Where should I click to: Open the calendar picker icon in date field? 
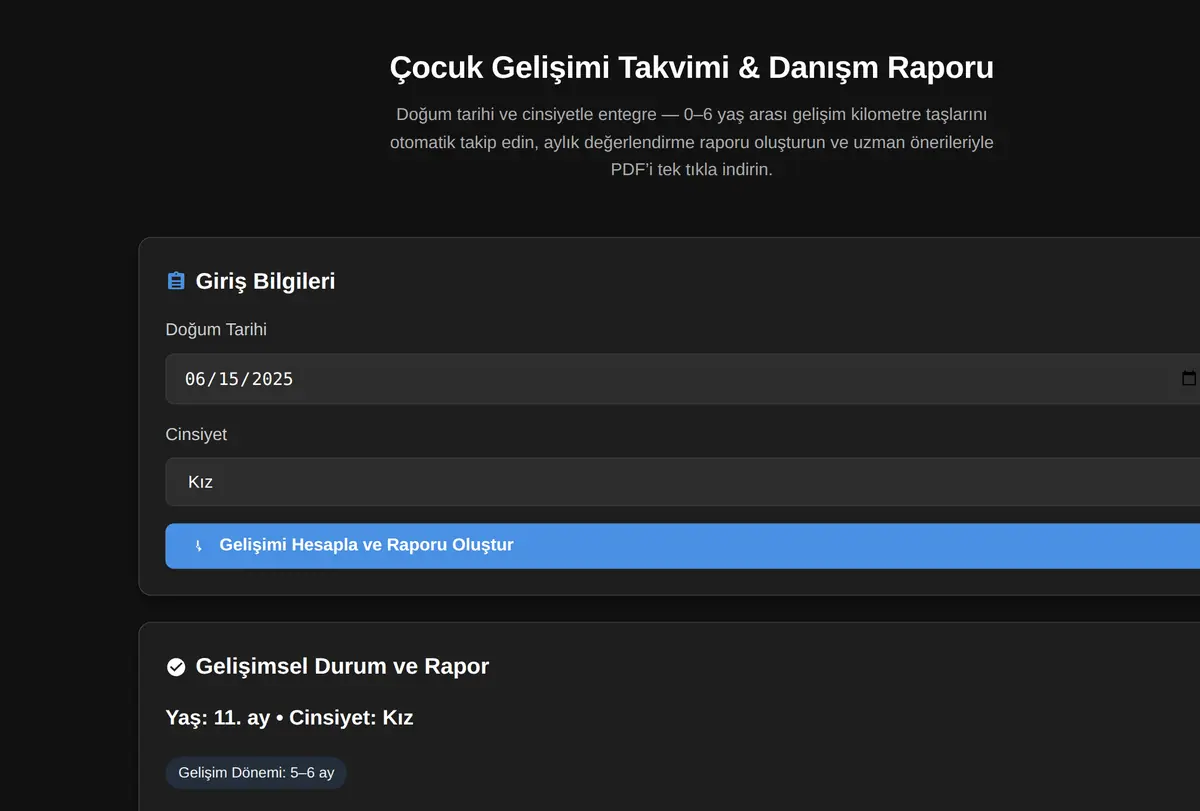click(x=1189, y=378)
